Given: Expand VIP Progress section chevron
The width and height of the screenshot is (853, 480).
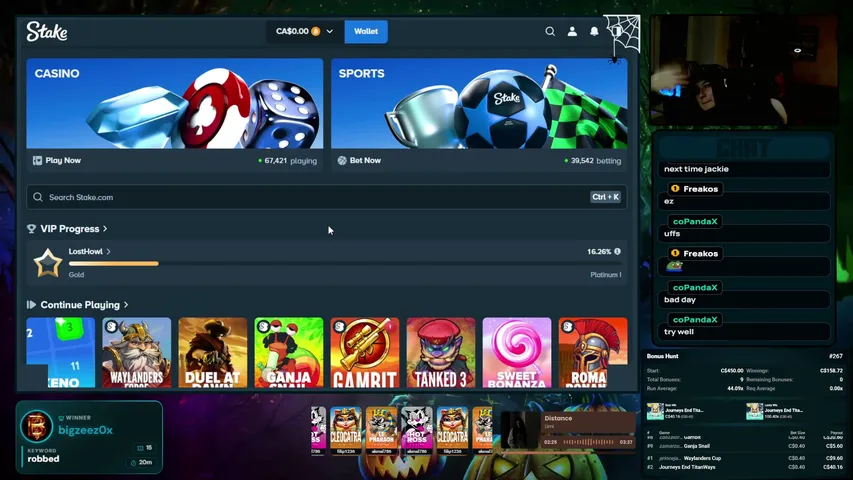Looking at the screenshot, I should 105,229.
